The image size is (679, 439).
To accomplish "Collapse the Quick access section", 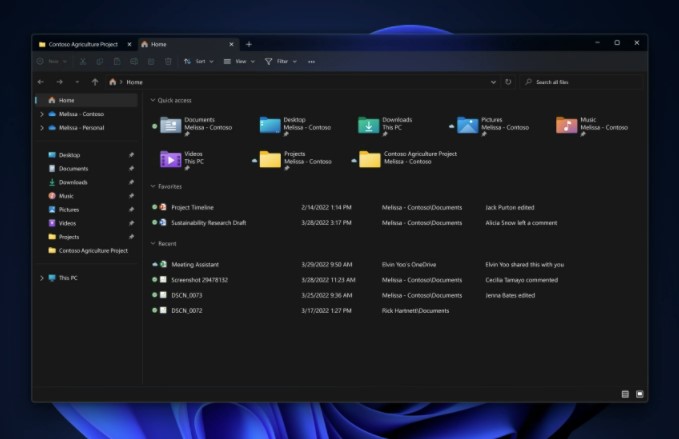I will (x=152, y=101).
